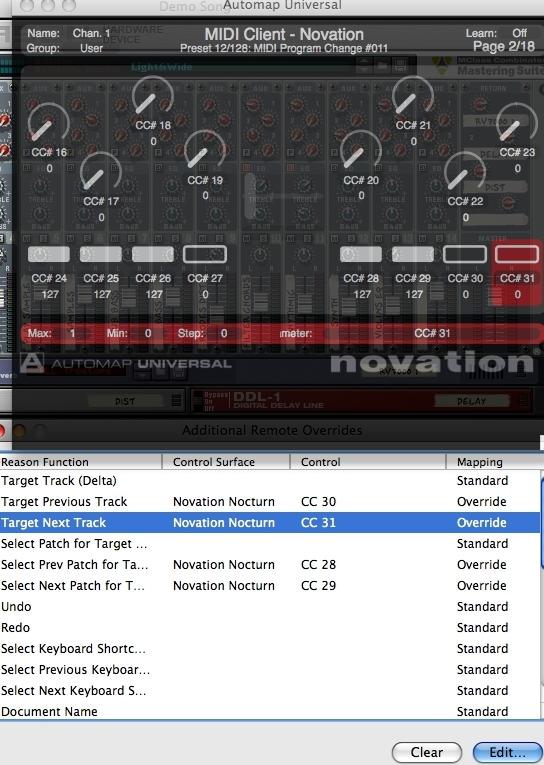
Task: Select the CC# 20 knob
Action: (361, 151)
